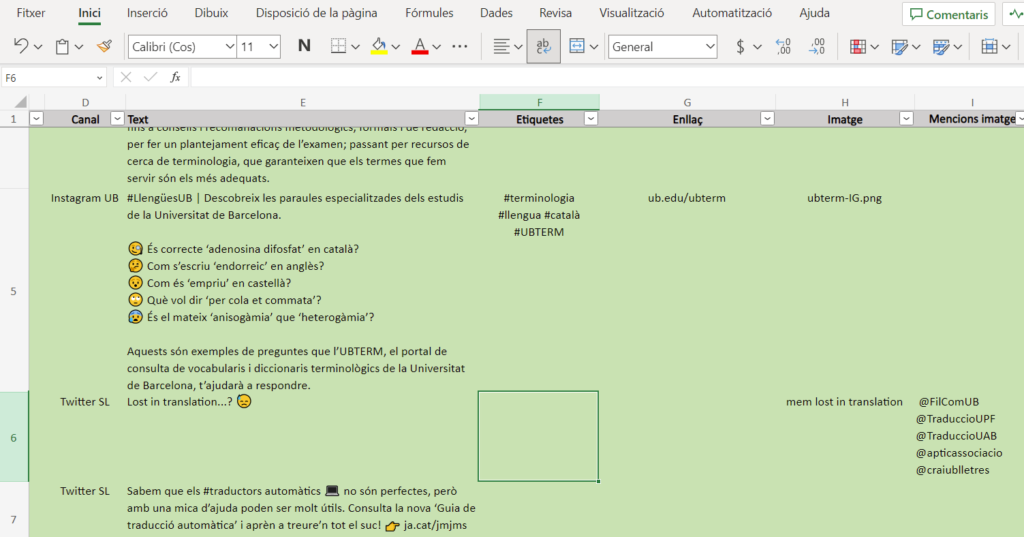The height and width of the screenshot is (537, 1024).
Task: Click the red font color icon
Action: pyautogui.click(x=420, y=47)
